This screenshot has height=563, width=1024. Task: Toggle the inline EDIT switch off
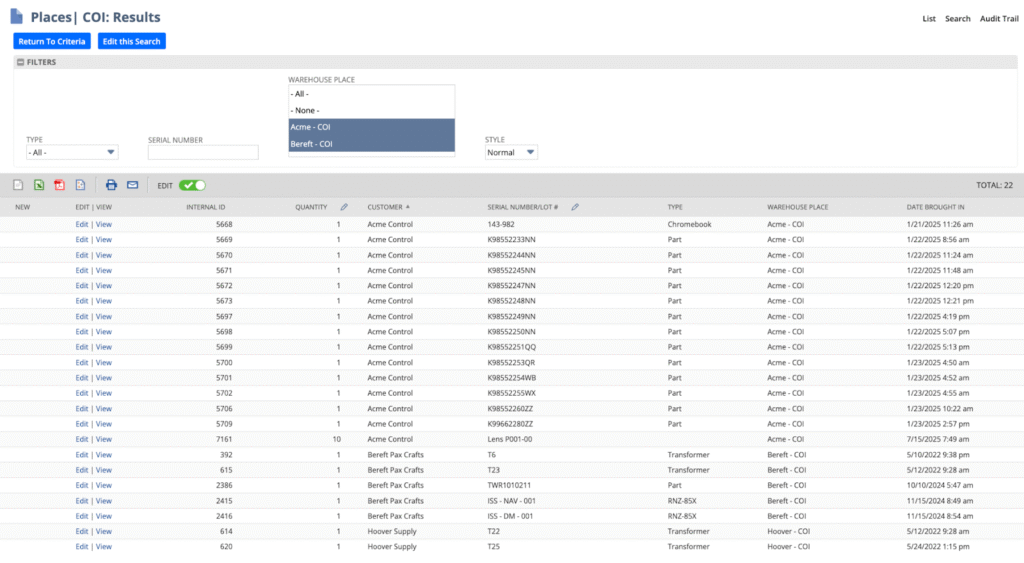(192, 185)
